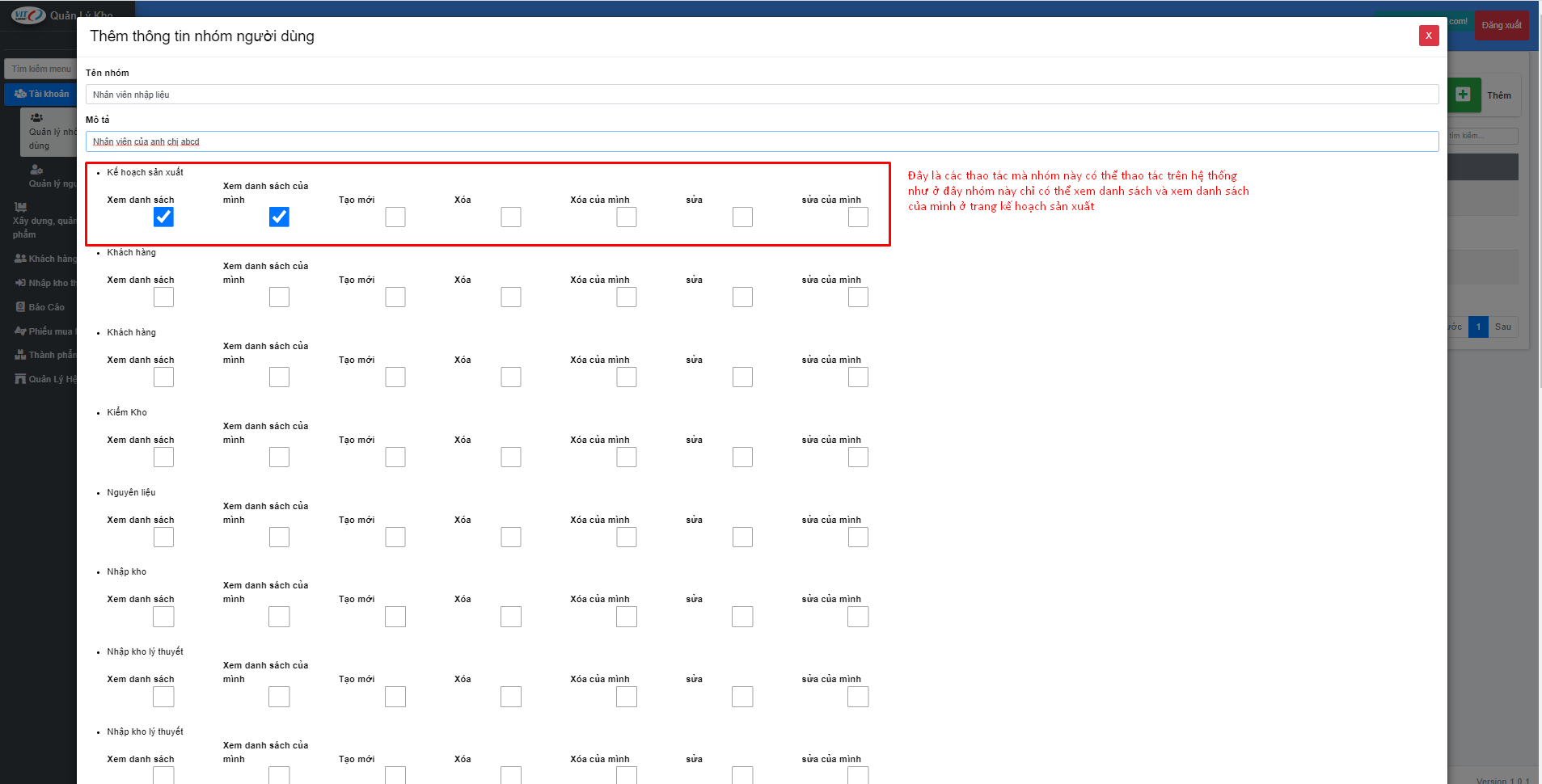Click the green plus Thêm icon
Screen dimensions: 1542x784
point(1463,95)
